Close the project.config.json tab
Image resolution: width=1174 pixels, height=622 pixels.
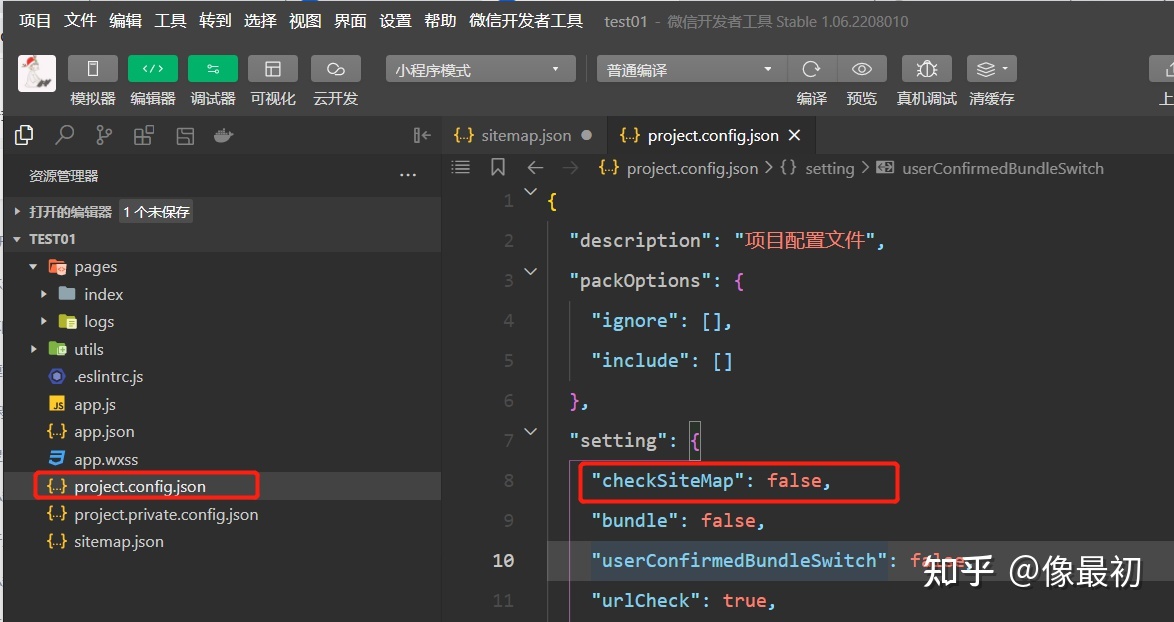point(795,135)
